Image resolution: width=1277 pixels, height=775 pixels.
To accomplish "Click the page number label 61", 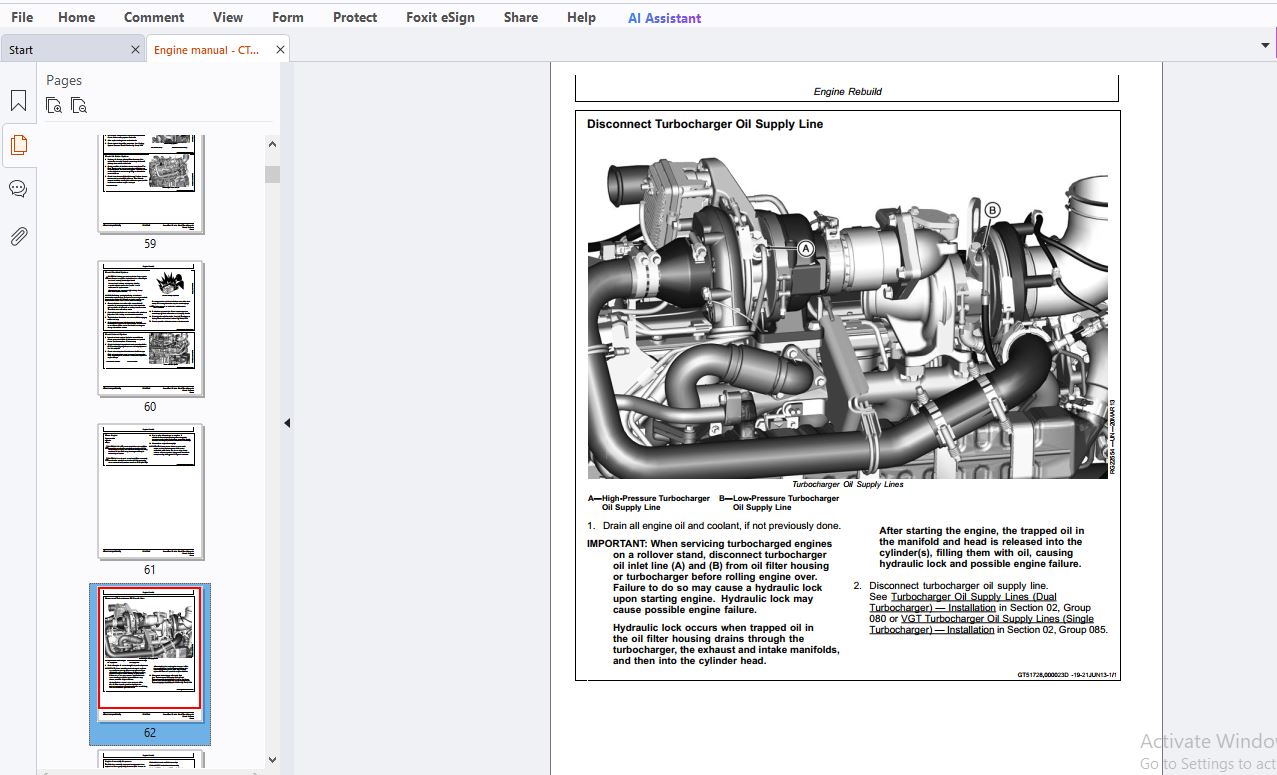I will (150, 570).
